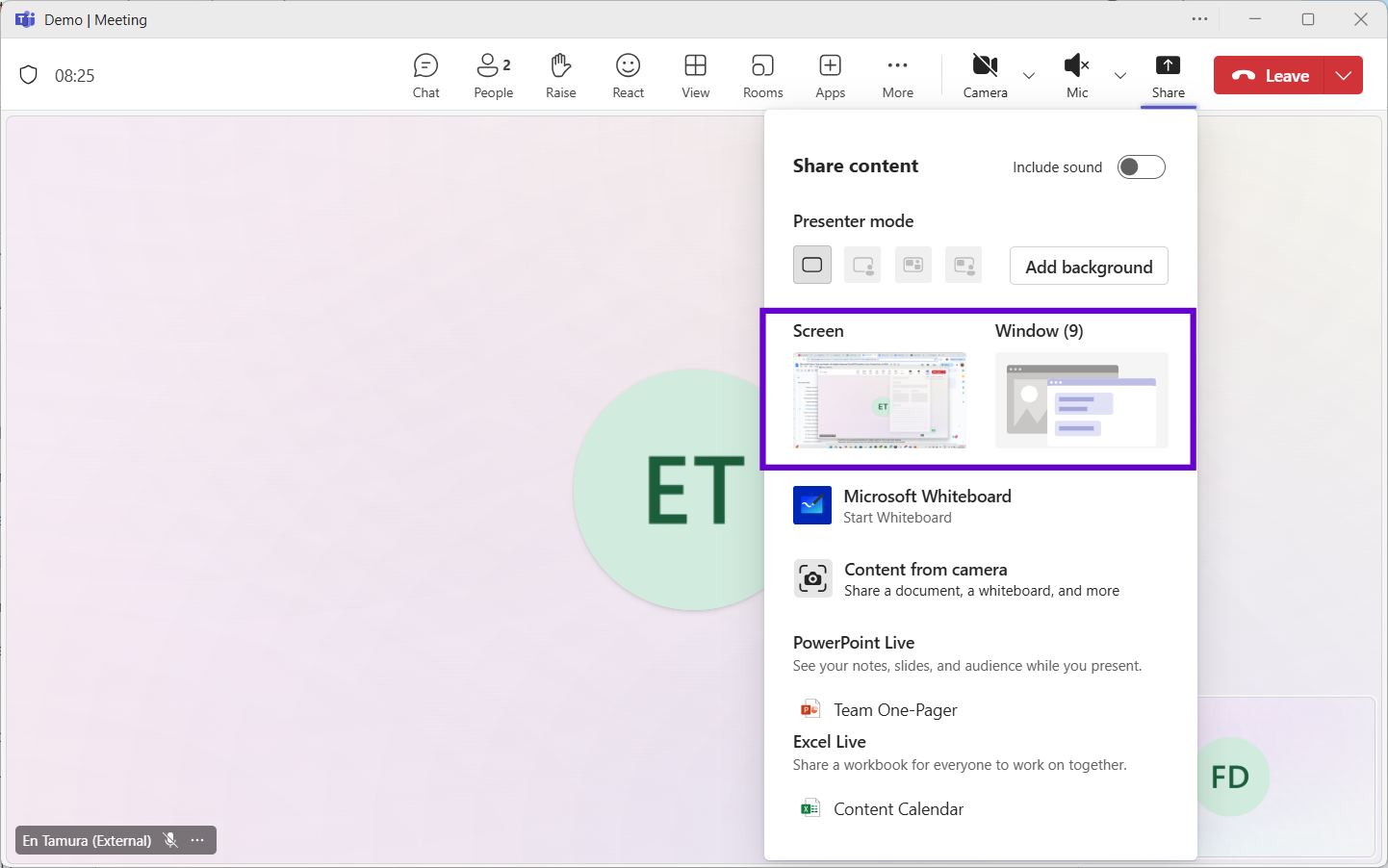
Task: Click the Excel Live heading
Action: coord(830,742)
